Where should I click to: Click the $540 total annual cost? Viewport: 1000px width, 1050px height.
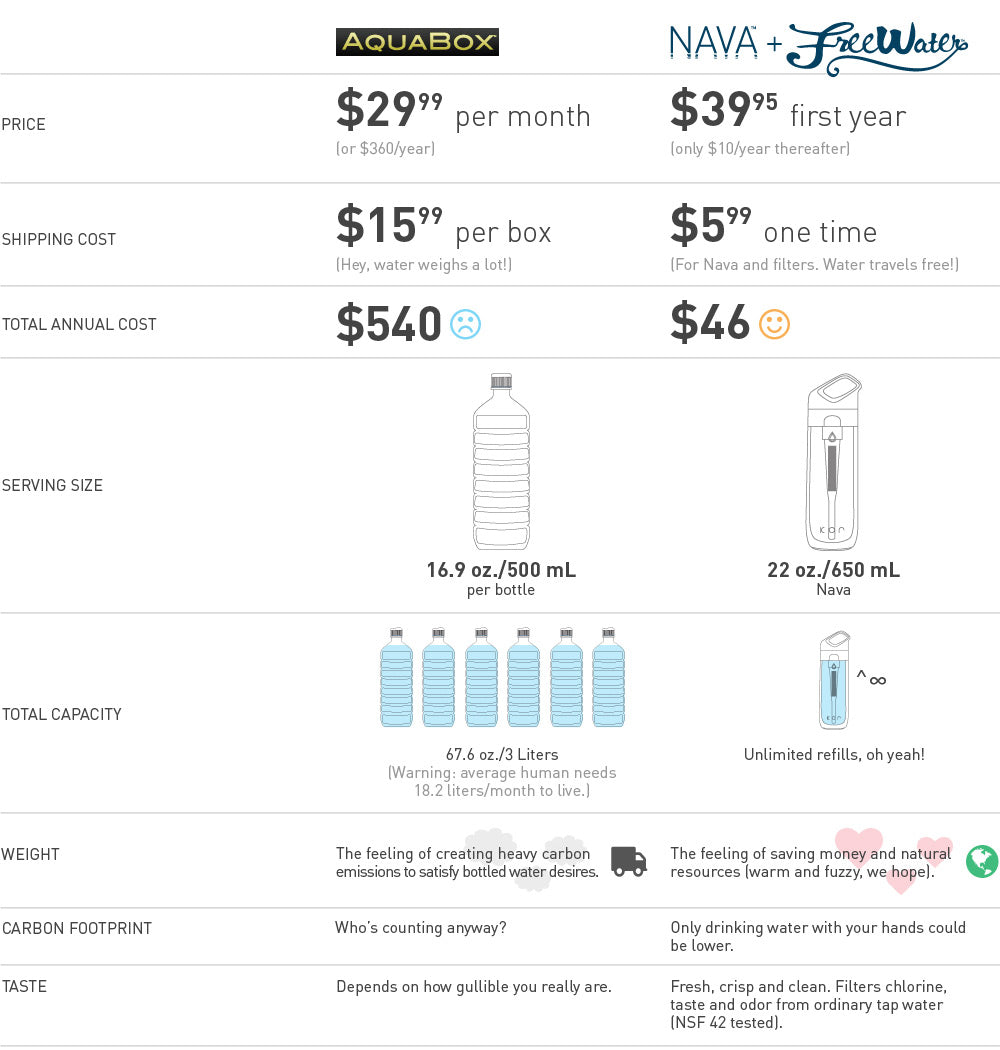(x=389, y=324)
